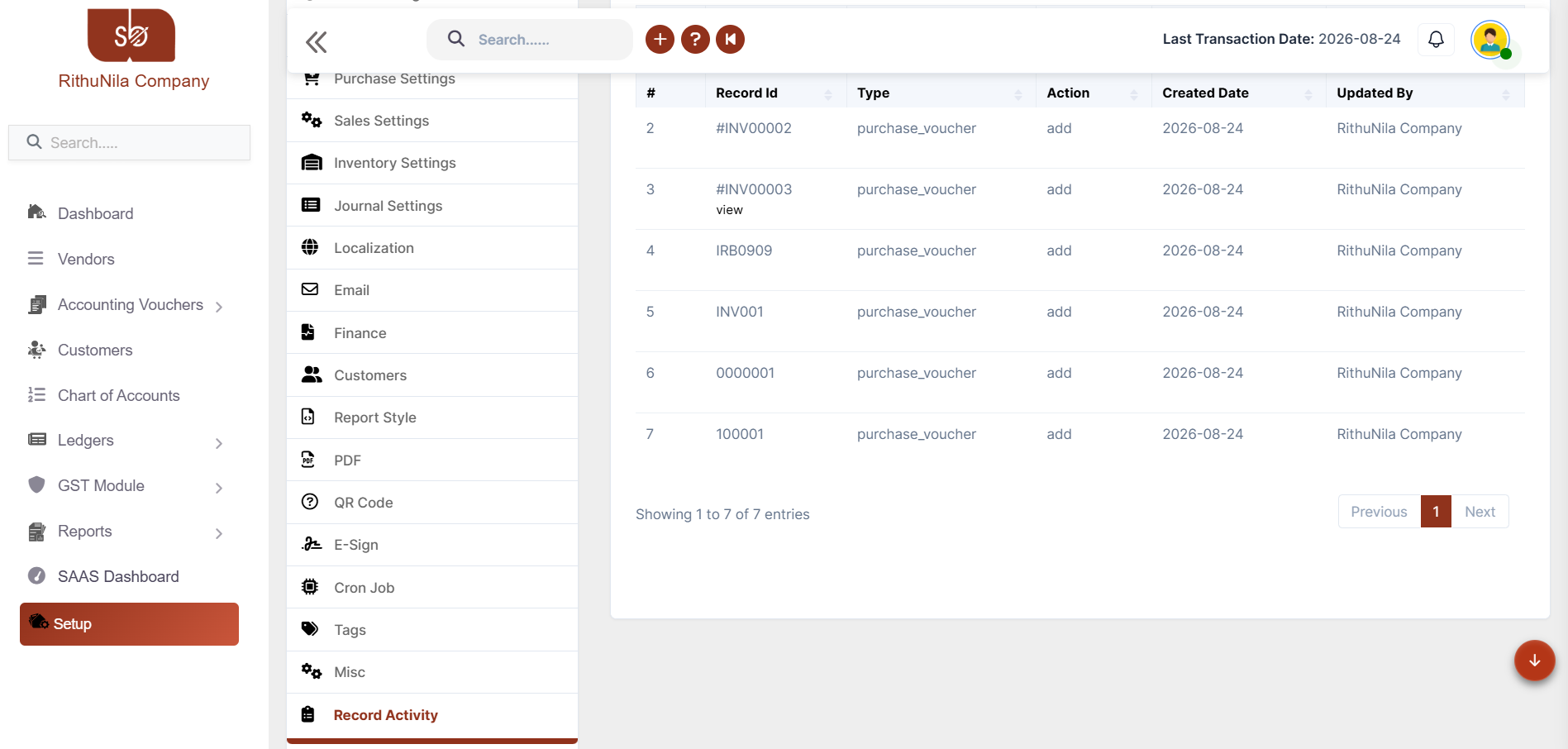Image resolution: width=1568 pixels, height=749 pixels.
Task: Expand Accounting Vouchers submenu chevron
Action: (219, 307)
